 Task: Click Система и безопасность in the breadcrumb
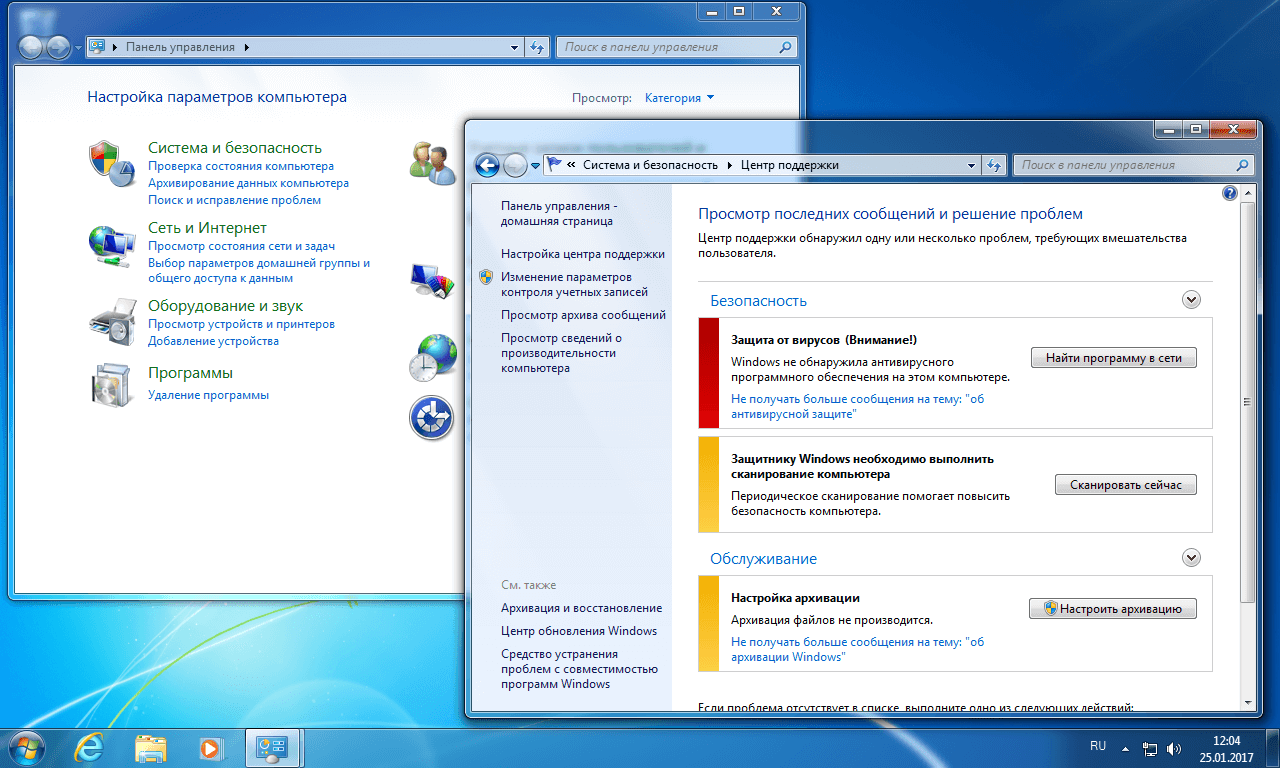coord(651,165)
